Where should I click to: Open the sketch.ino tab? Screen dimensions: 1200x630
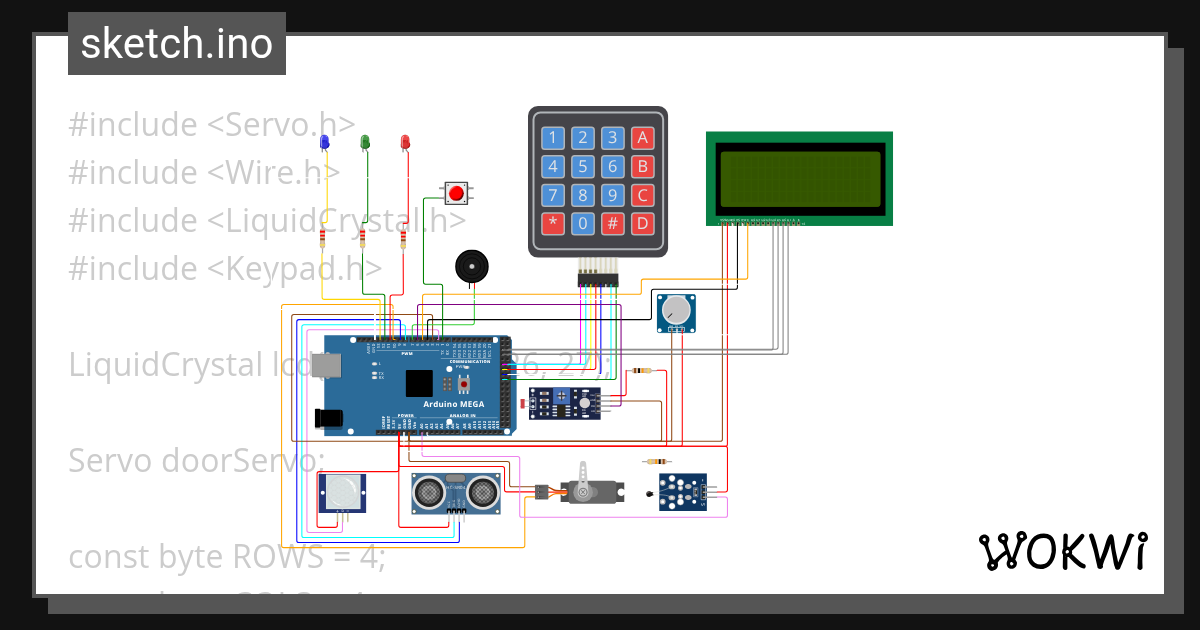coord(176,44)
